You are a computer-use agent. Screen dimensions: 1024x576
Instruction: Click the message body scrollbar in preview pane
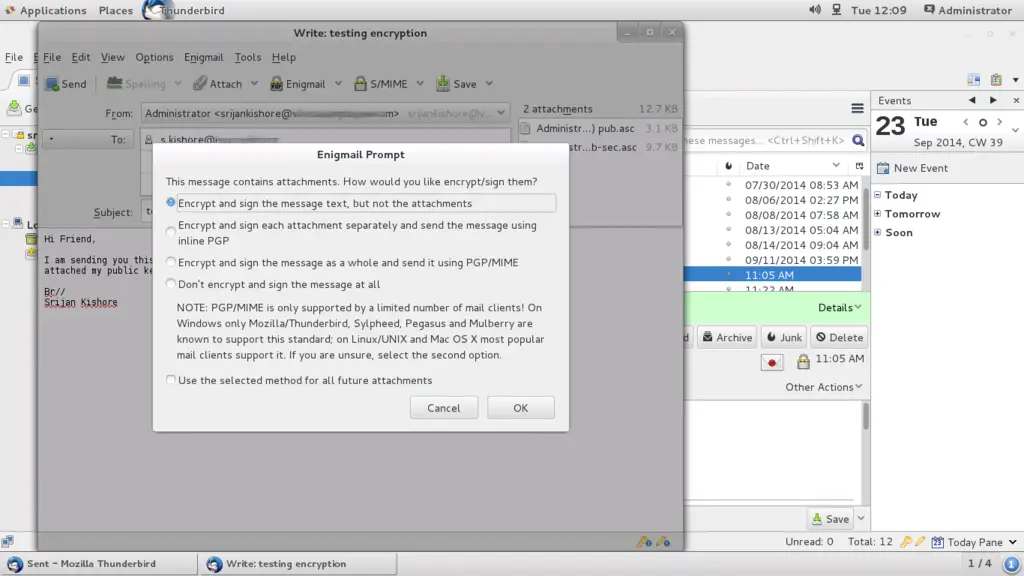tap(866, 416)
